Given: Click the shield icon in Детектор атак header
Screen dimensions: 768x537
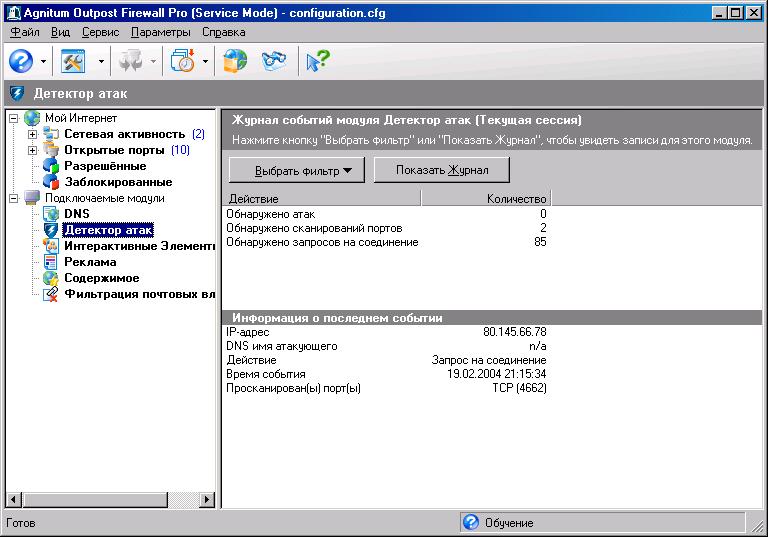Looking at the screenshot, I should [17, 93].
